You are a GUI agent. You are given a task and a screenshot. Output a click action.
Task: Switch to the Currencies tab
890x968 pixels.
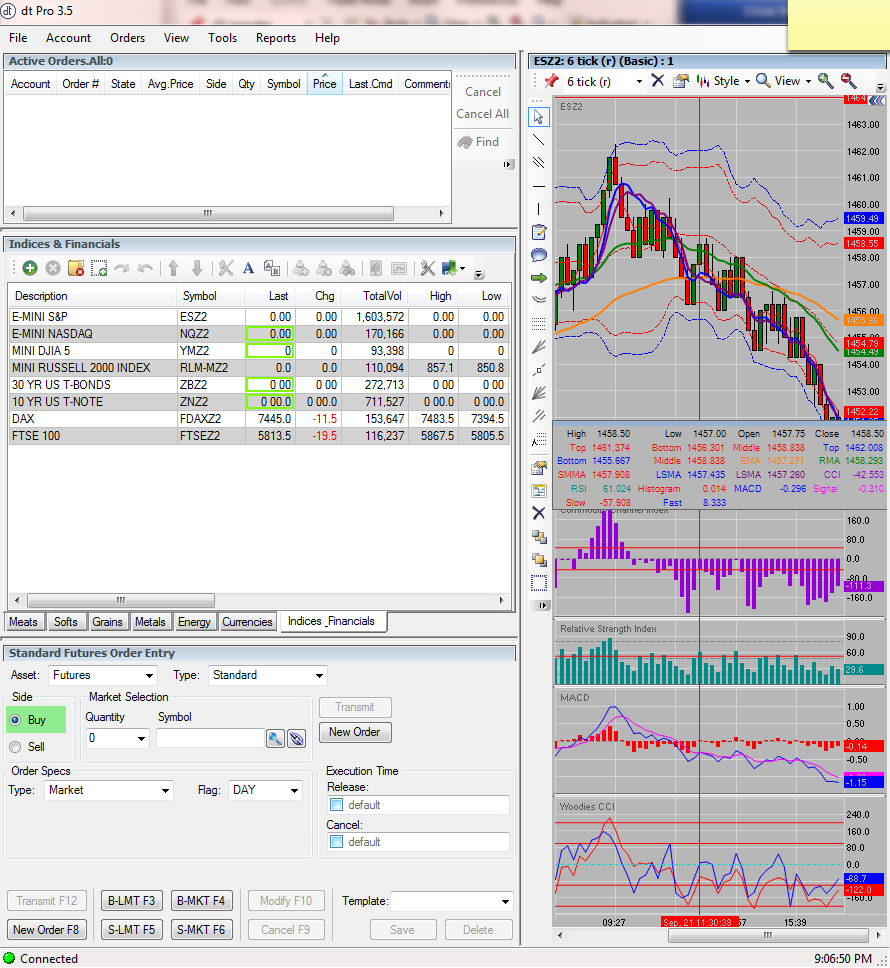tap(247, 622)
